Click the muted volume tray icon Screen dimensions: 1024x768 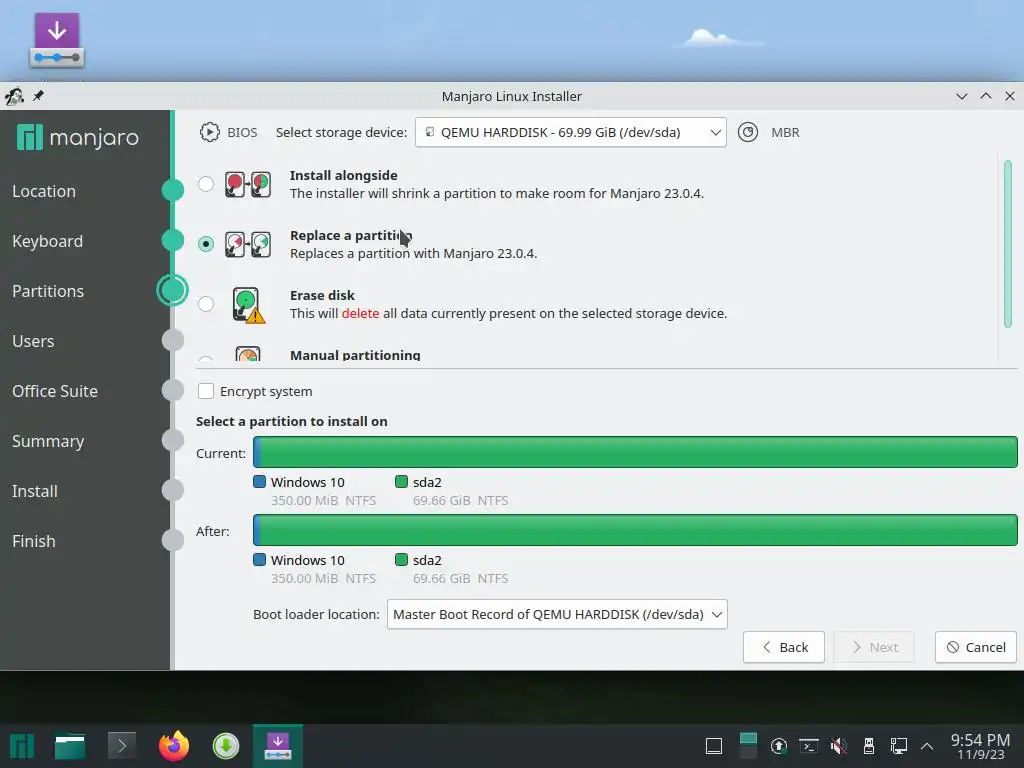[x=839, y=746]
